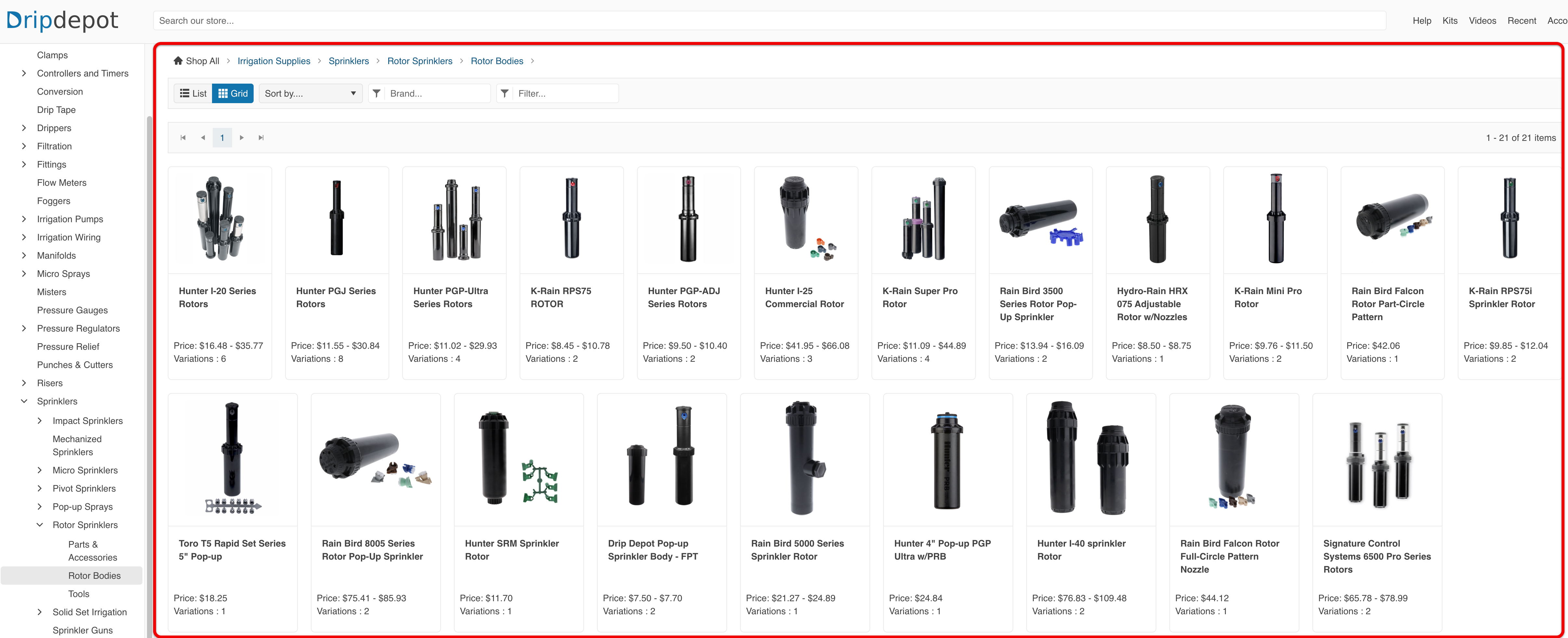Image resolution: width=1568 pixels, height=638 pixels.
Task: Click the funnel icon beside the Filter field
Action: coord(505,93)
